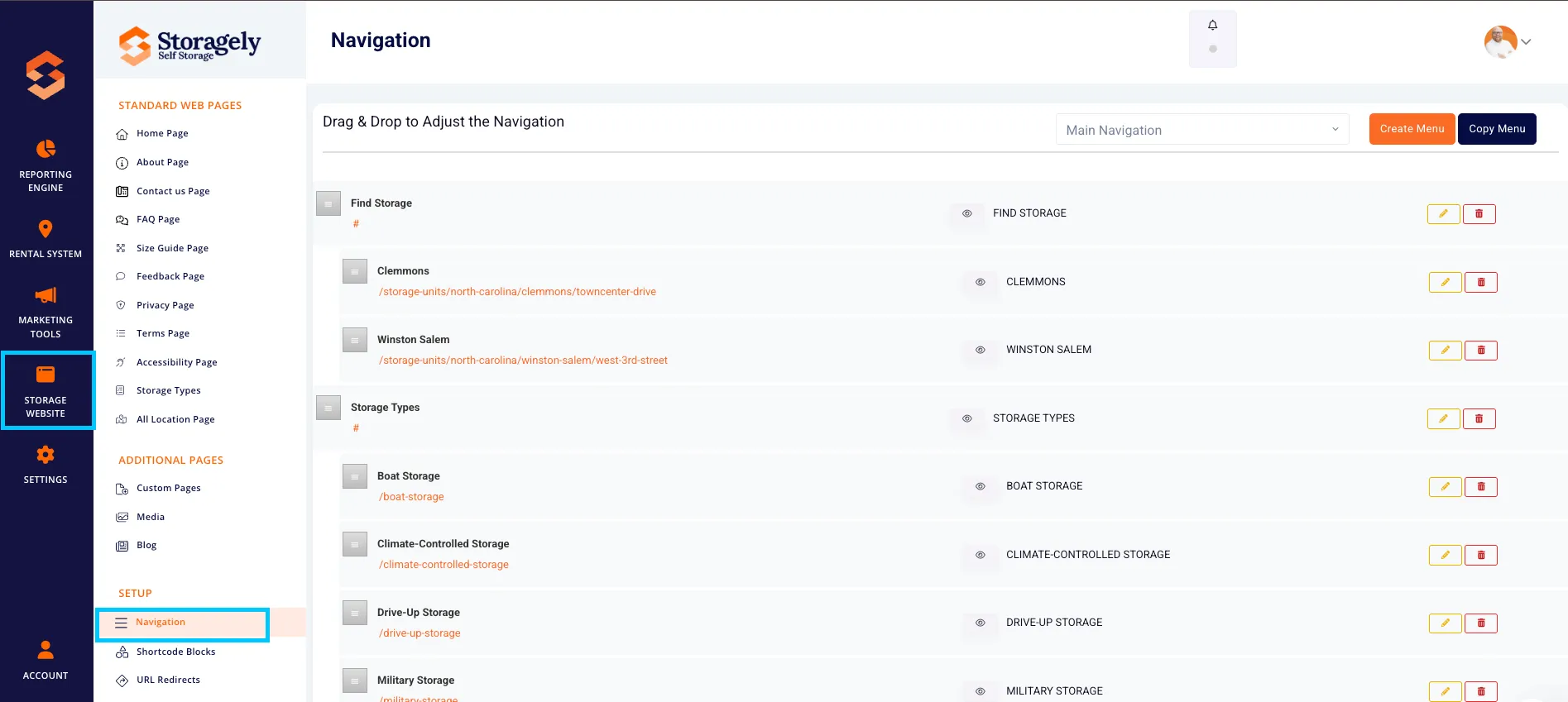The height and width of the screenshot is (702, 1568).
Task: Open Settings in the left rail
Action: pyautogui.click(x=46, y=465)
